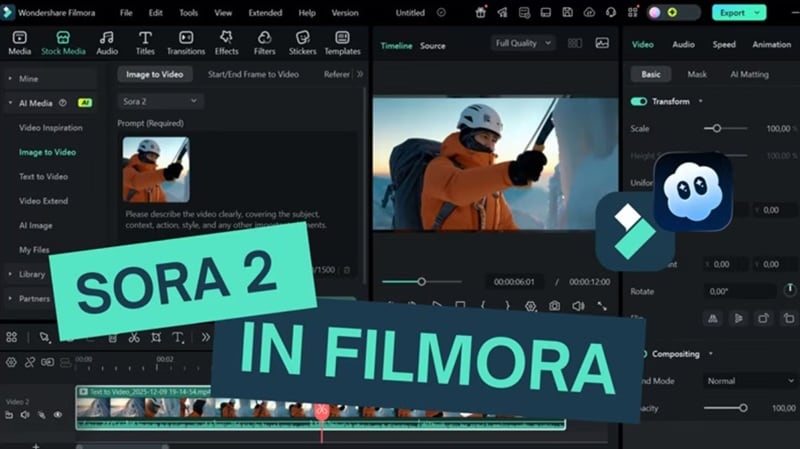Open the Mask sub-tab
The height and width of the screenshot is (449, 800).
pos(697,74)
